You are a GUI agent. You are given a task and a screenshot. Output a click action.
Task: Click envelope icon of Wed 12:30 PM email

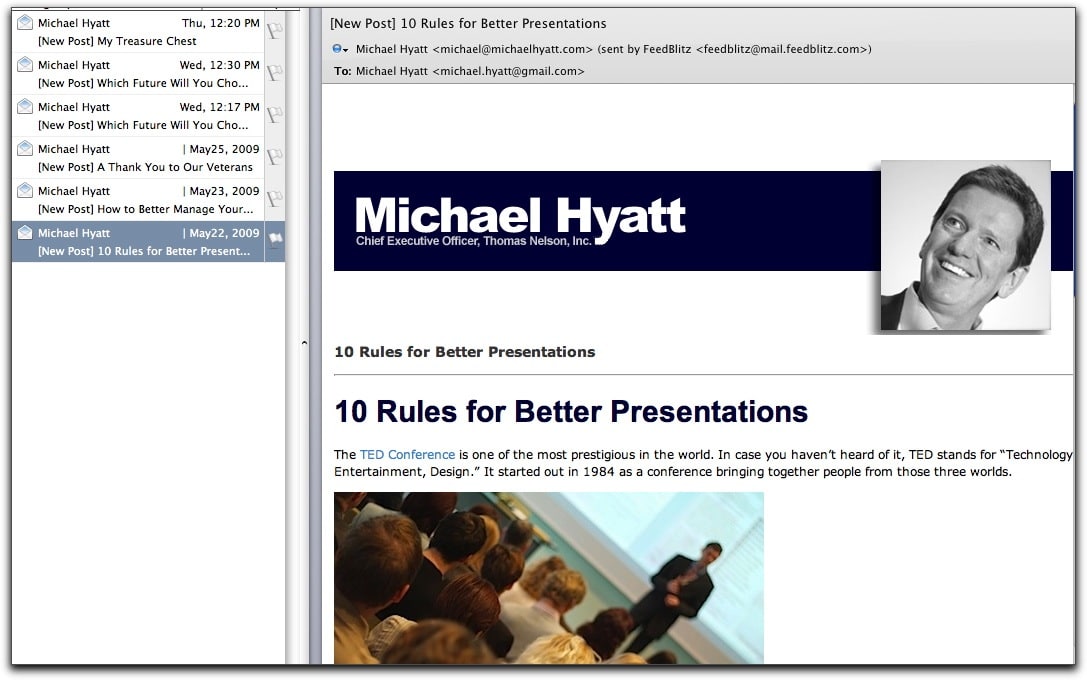tap(25, 65)
